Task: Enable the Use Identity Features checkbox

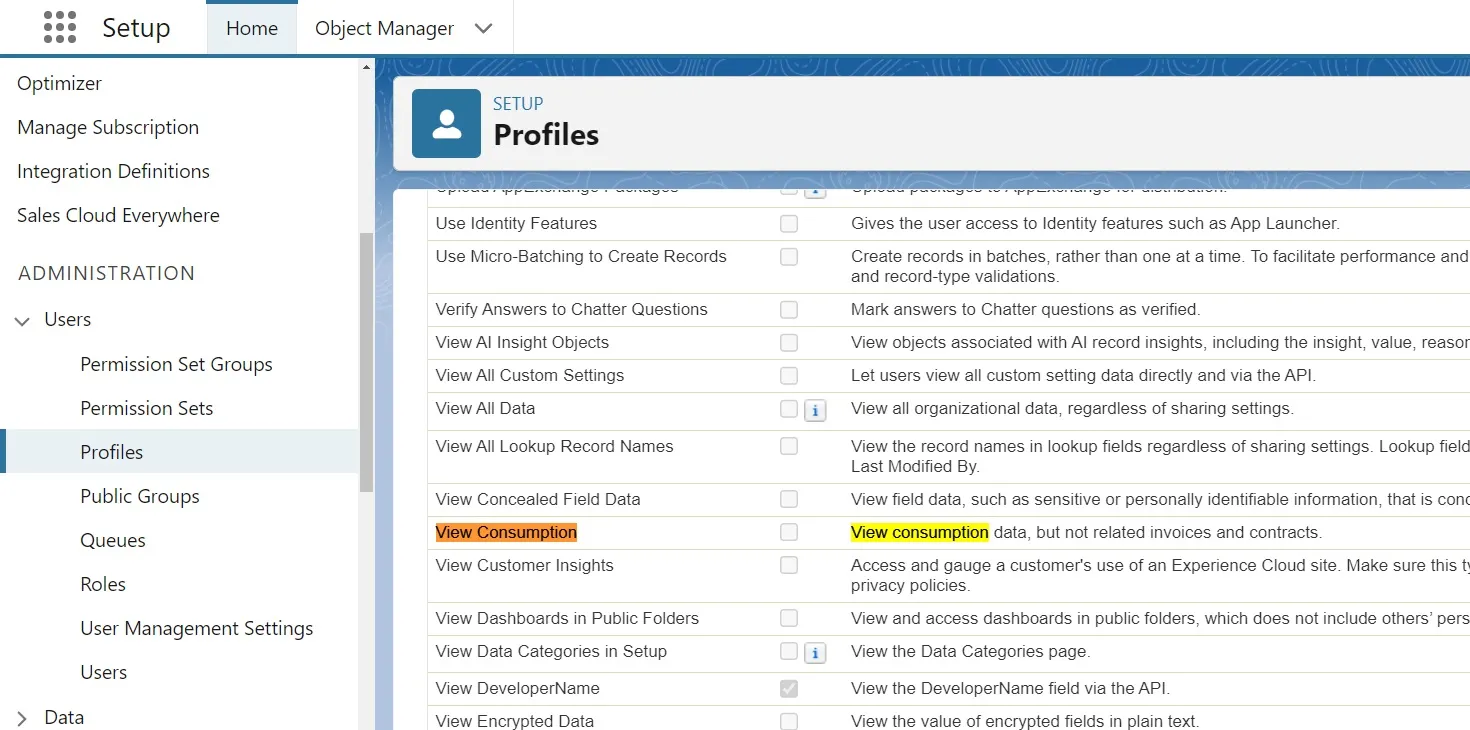Action: tap(788, 223)
